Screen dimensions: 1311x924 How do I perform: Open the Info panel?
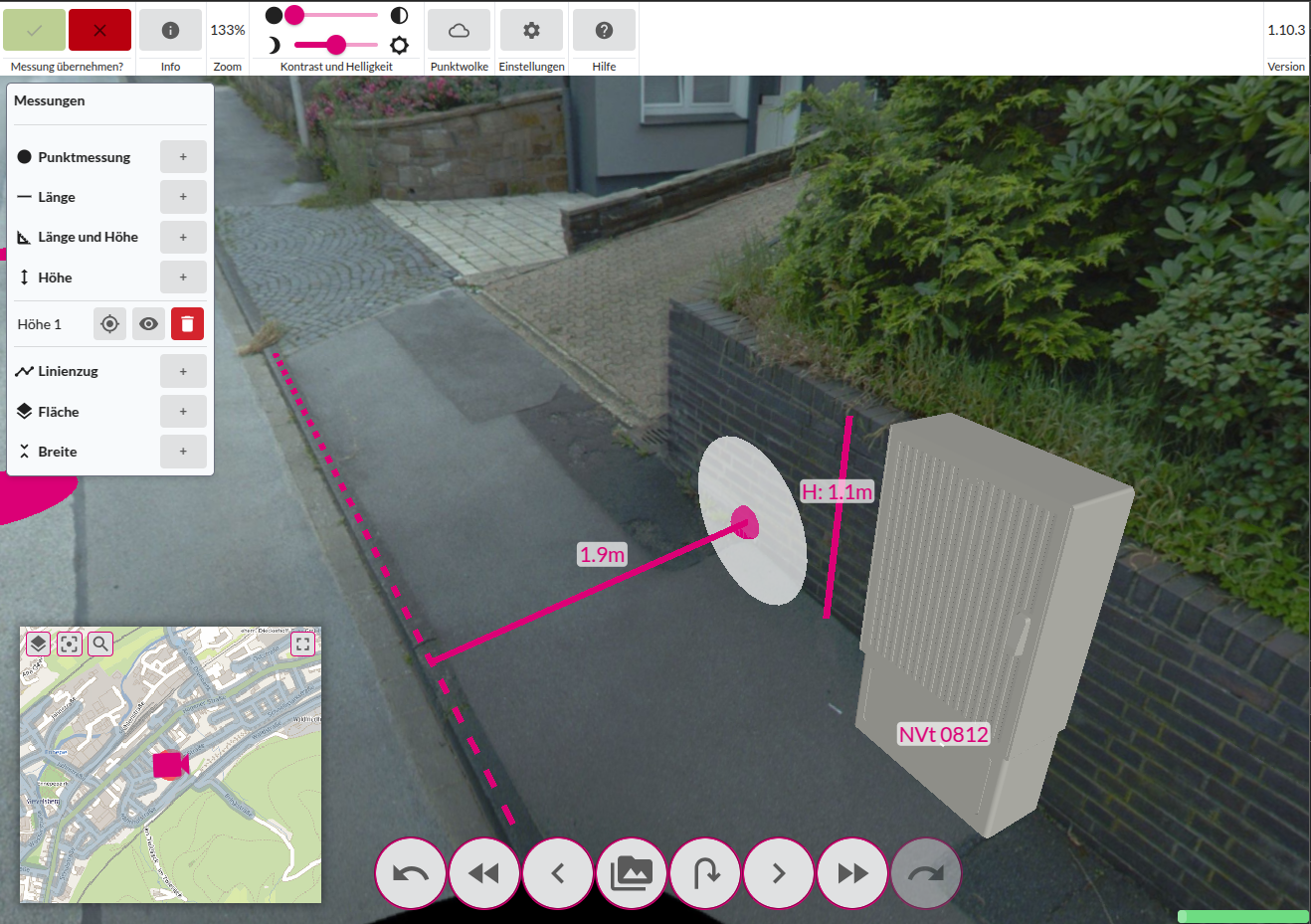(x=170, y=31)
